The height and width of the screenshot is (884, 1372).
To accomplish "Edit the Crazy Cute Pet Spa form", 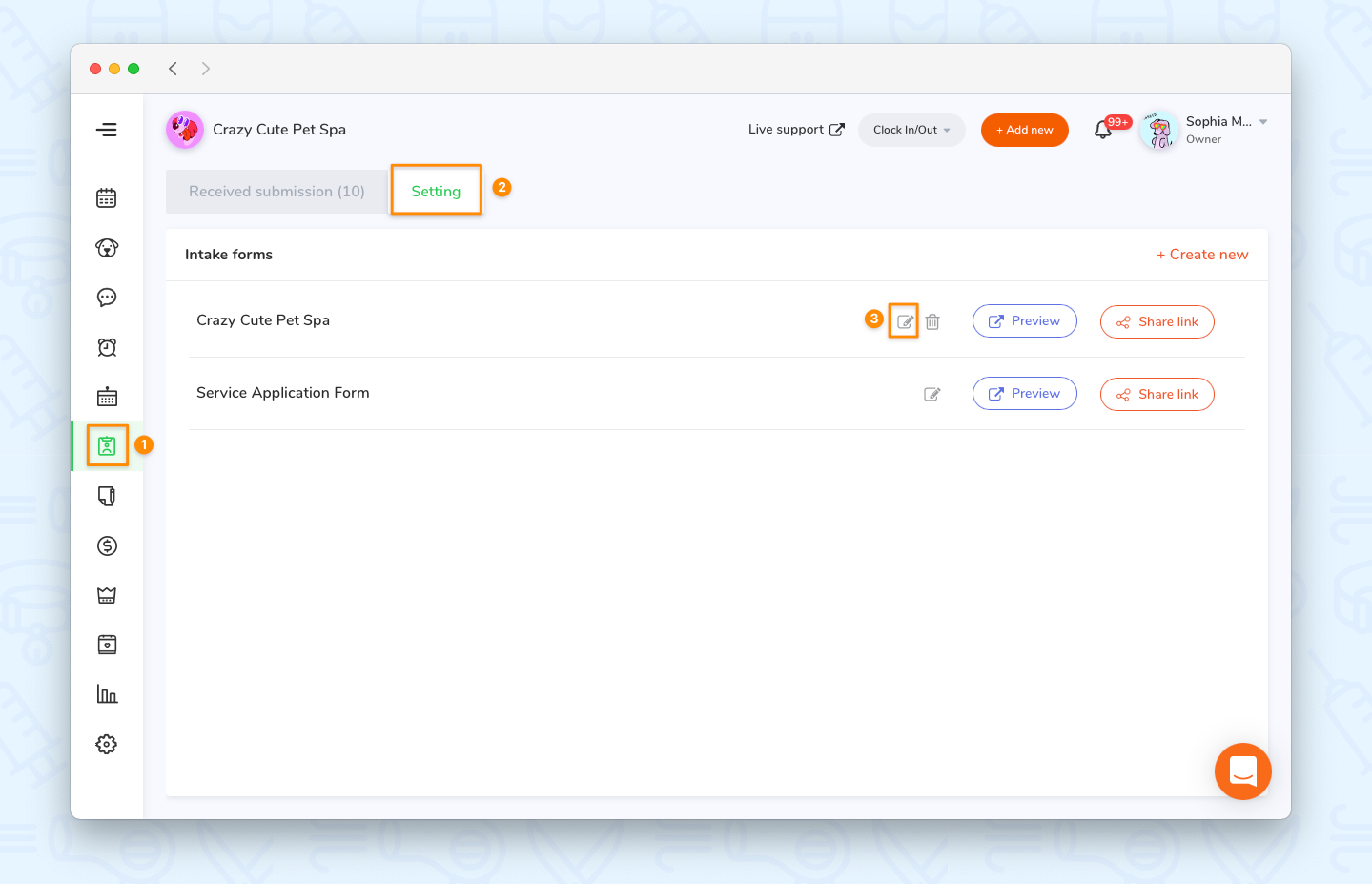I will [x=905, y=321].
